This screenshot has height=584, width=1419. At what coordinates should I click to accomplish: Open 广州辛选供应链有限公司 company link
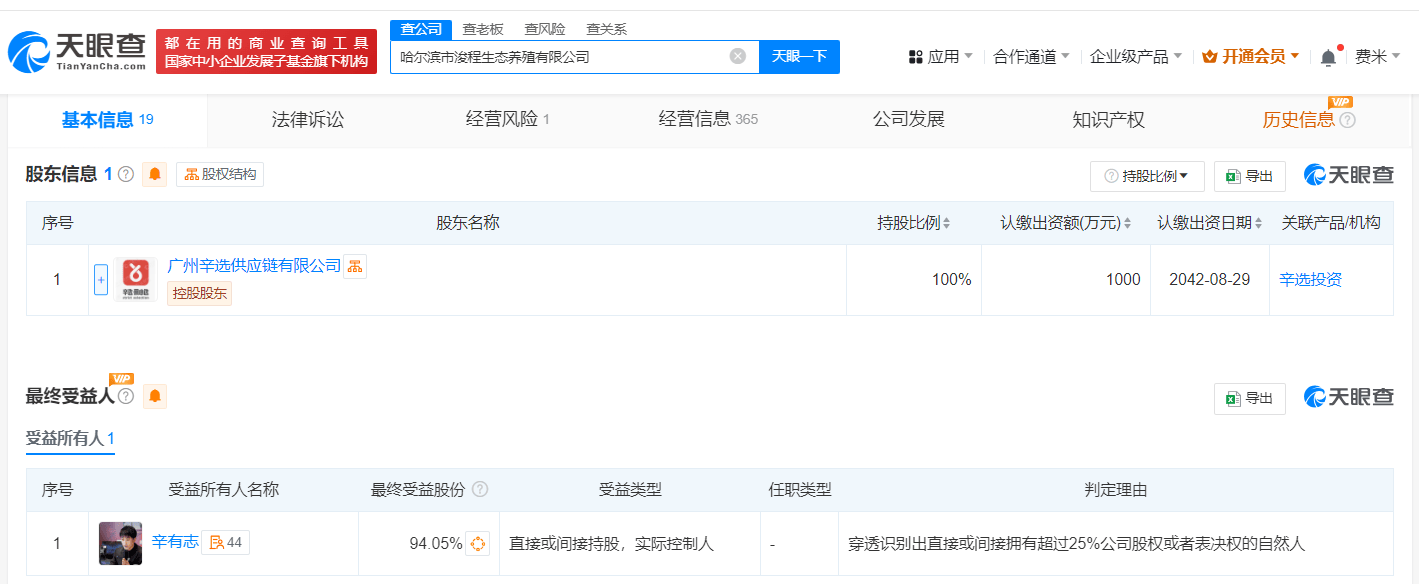coord(254,266)
